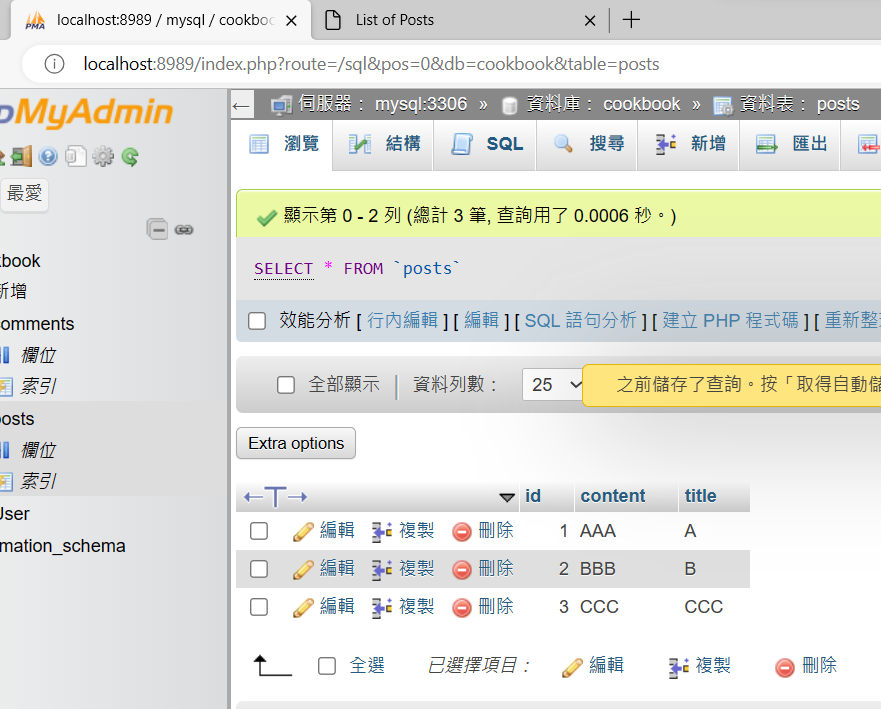Click the inline edit (行內編輯) link
The height and width of the screenshot is (709, 881).
[x=402, y=321]
